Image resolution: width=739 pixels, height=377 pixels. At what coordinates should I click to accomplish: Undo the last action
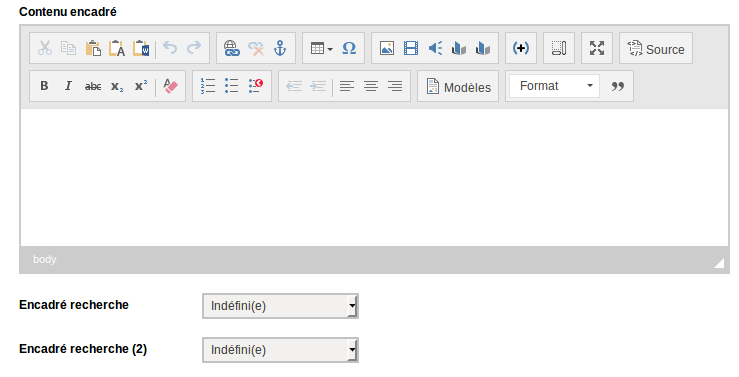pos(170,48)
